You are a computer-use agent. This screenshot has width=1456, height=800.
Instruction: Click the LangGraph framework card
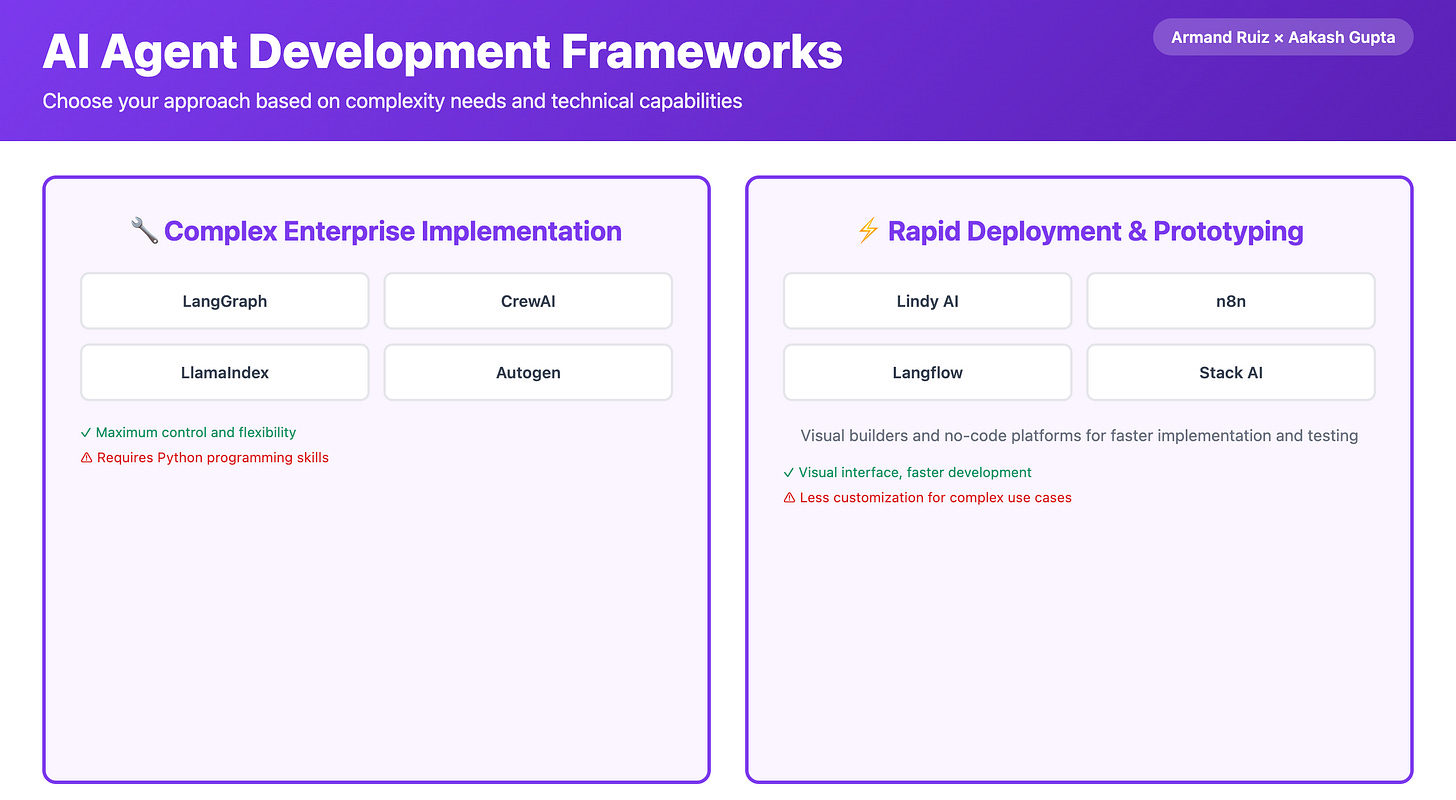click(225, 301)
